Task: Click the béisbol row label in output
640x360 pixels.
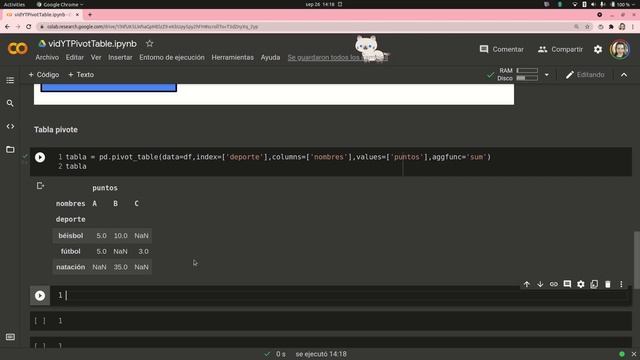Action: pos(71,236)
